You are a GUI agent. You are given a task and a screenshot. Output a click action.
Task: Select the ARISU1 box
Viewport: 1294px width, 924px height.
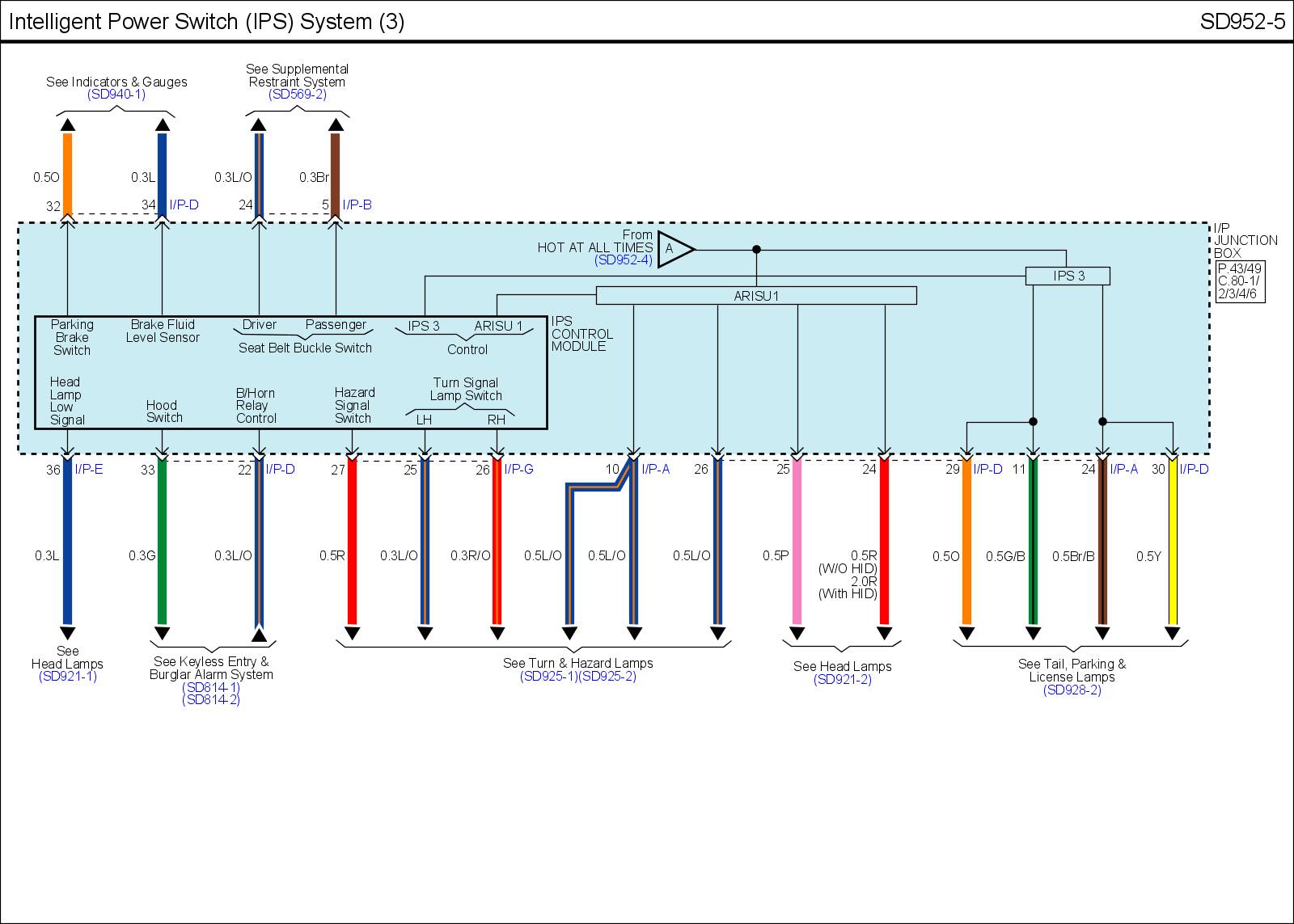tap(756, 296)
